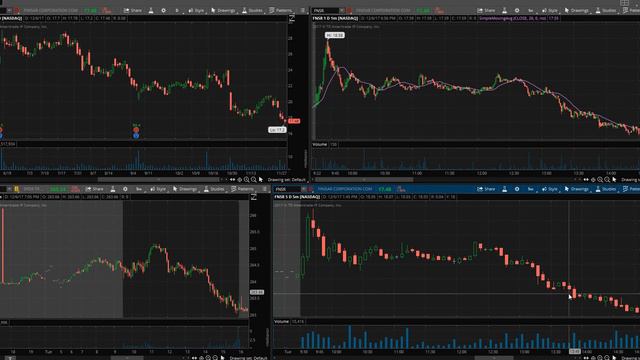The width and height of the screenshot is (640, 360).
Task: Open Studies menu in top-left chart toolbar
Action: tap(252, 10)
